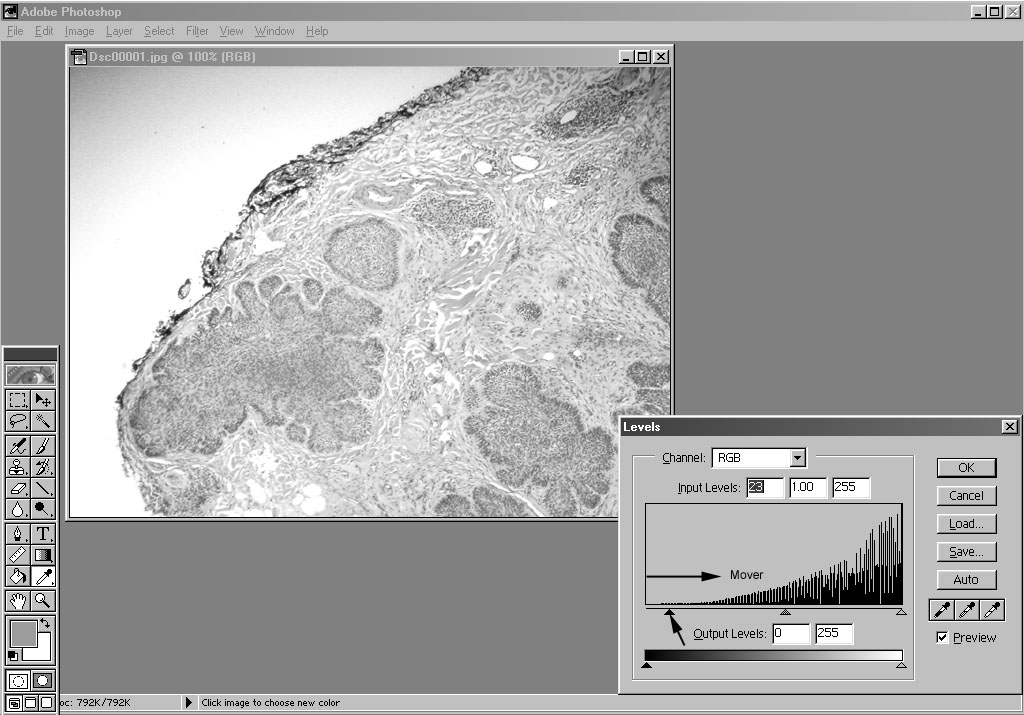Pick the Lasso tool in toolbox
The width and height of the screenshot is (1024, 715).
18,422
